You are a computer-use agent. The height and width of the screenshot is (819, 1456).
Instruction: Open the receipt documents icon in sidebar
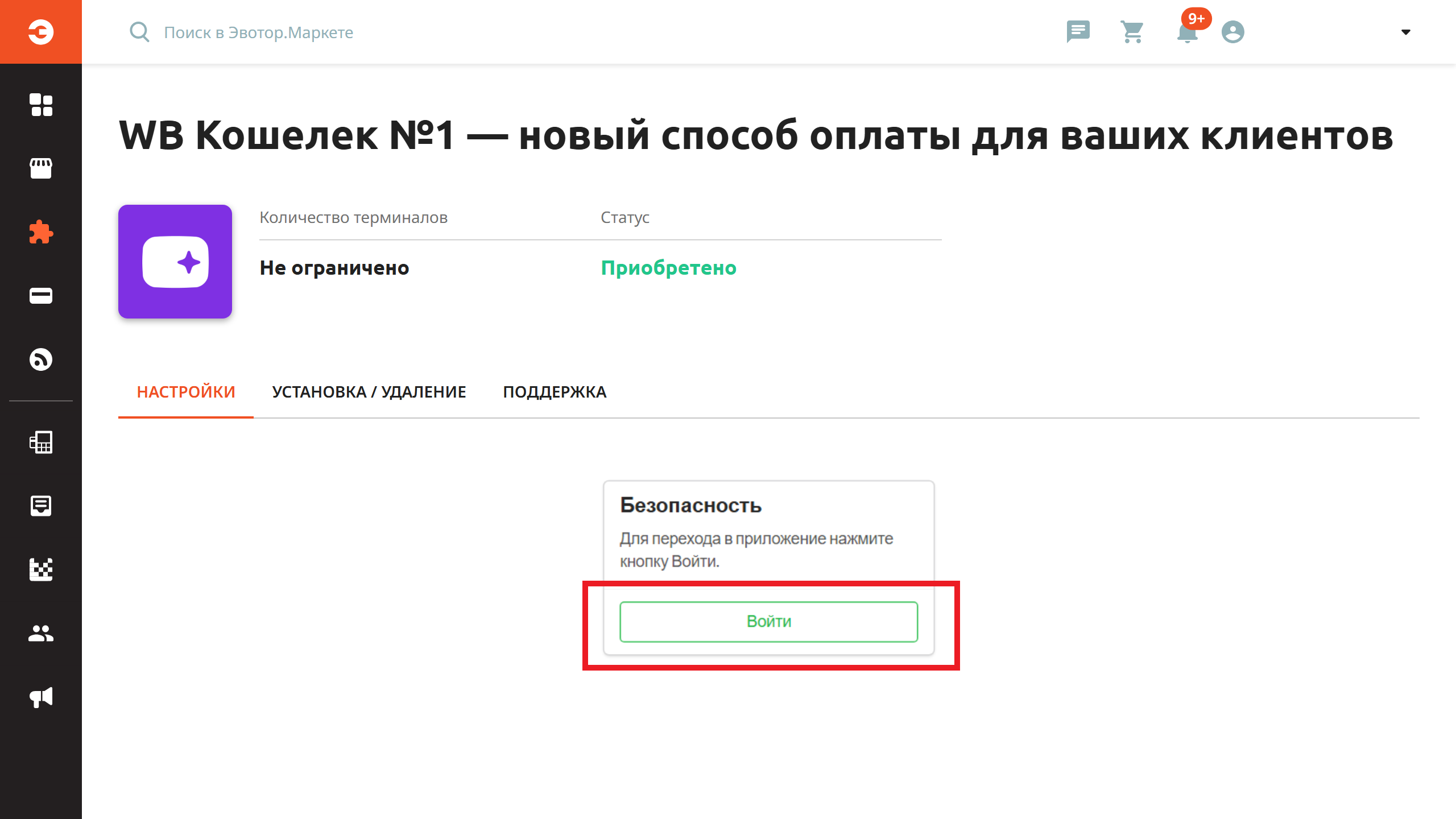pyautogui.click(x=41, y=506)
